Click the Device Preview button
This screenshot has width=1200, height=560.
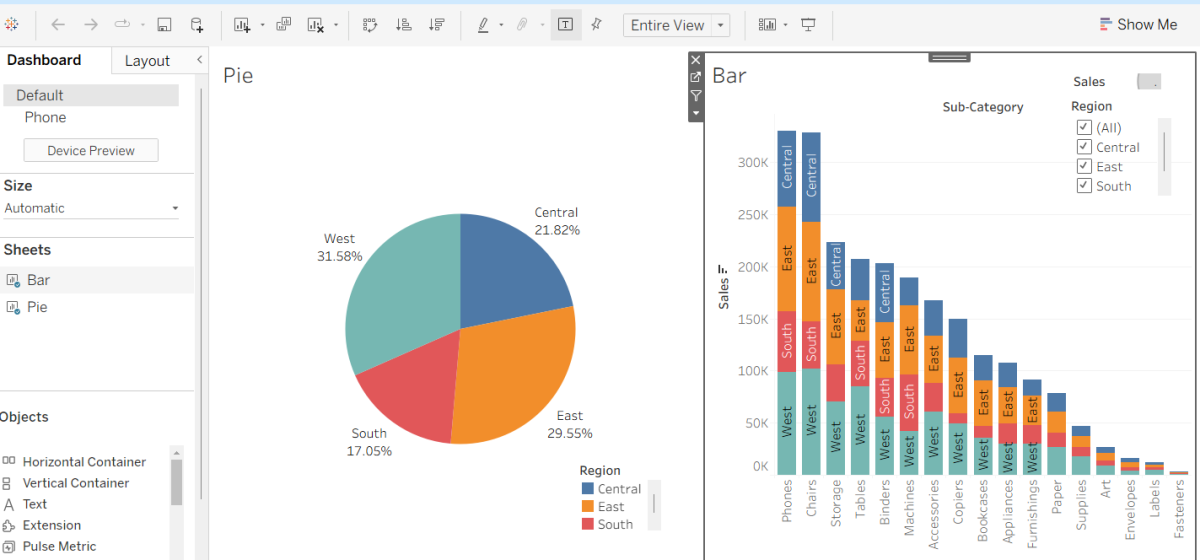[x=91, y=151]
